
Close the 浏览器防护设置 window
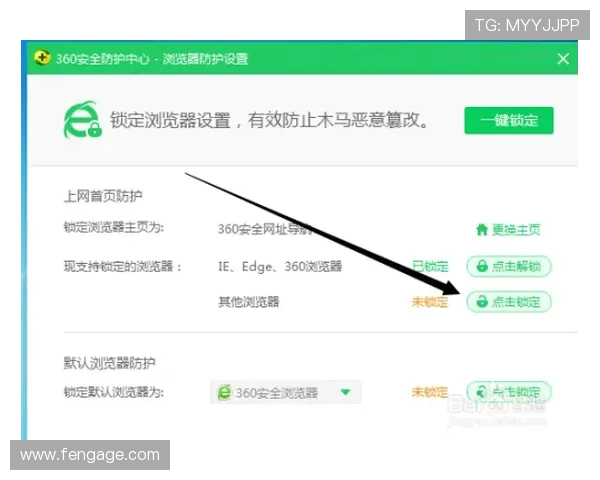tap(563, 59)
